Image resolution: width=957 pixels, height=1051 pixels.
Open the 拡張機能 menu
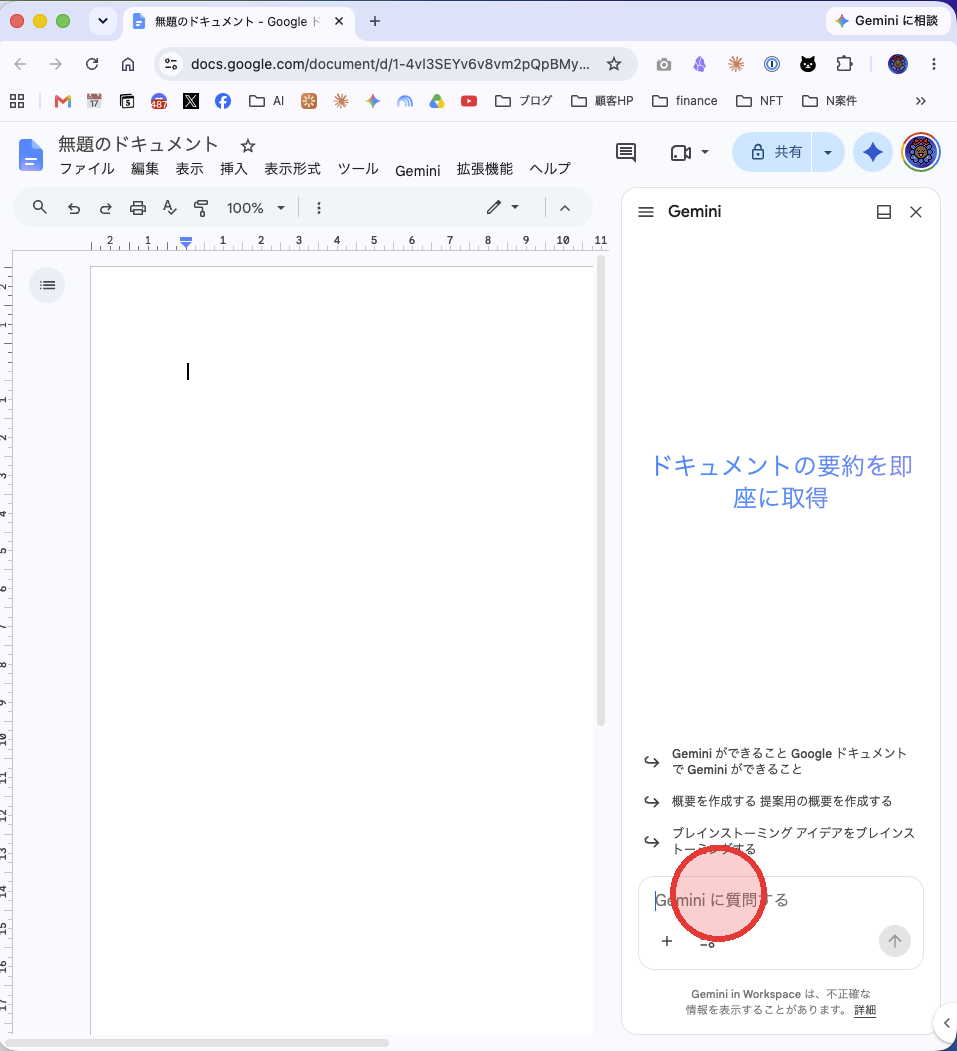click(485, 170)
